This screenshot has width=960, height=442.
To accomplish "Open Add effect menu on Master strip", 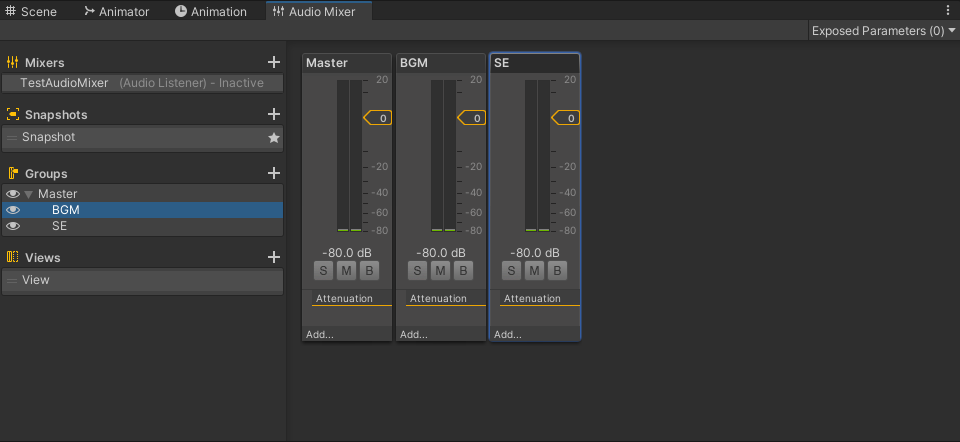I will 347,334.
